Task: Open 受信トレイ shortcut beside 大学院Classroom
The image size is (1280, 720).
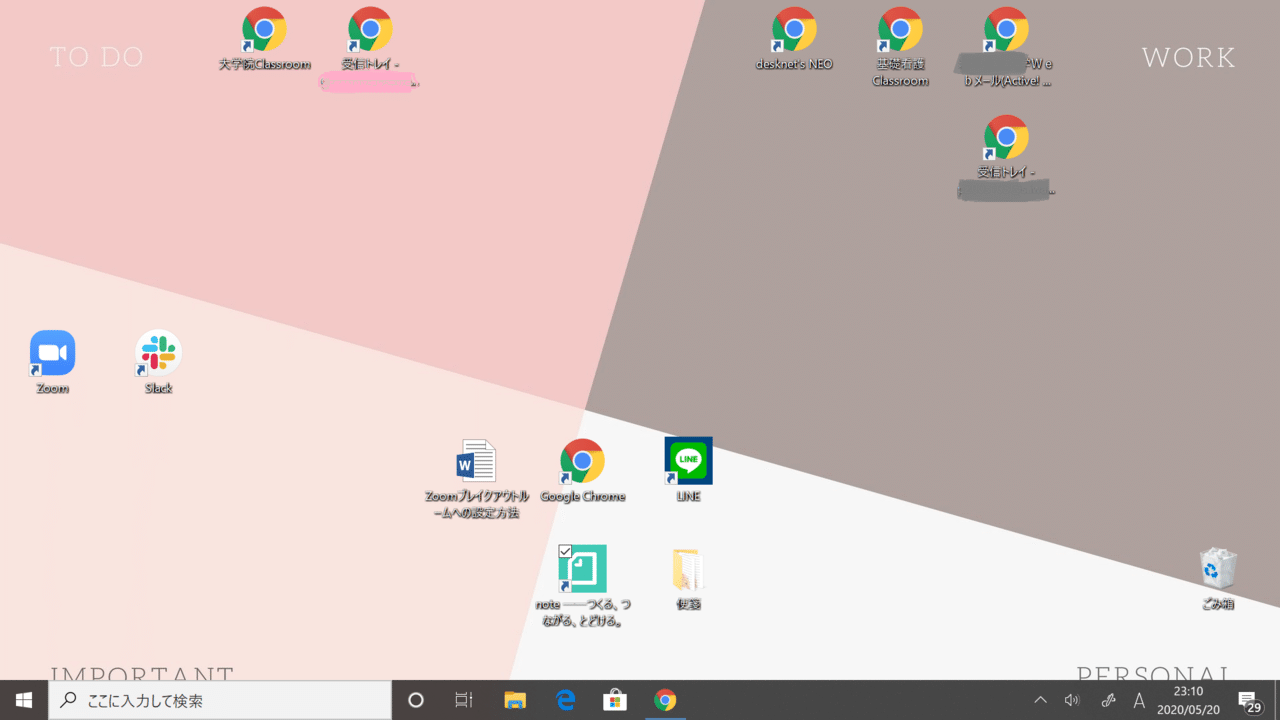Action: (x=370, y=48)
